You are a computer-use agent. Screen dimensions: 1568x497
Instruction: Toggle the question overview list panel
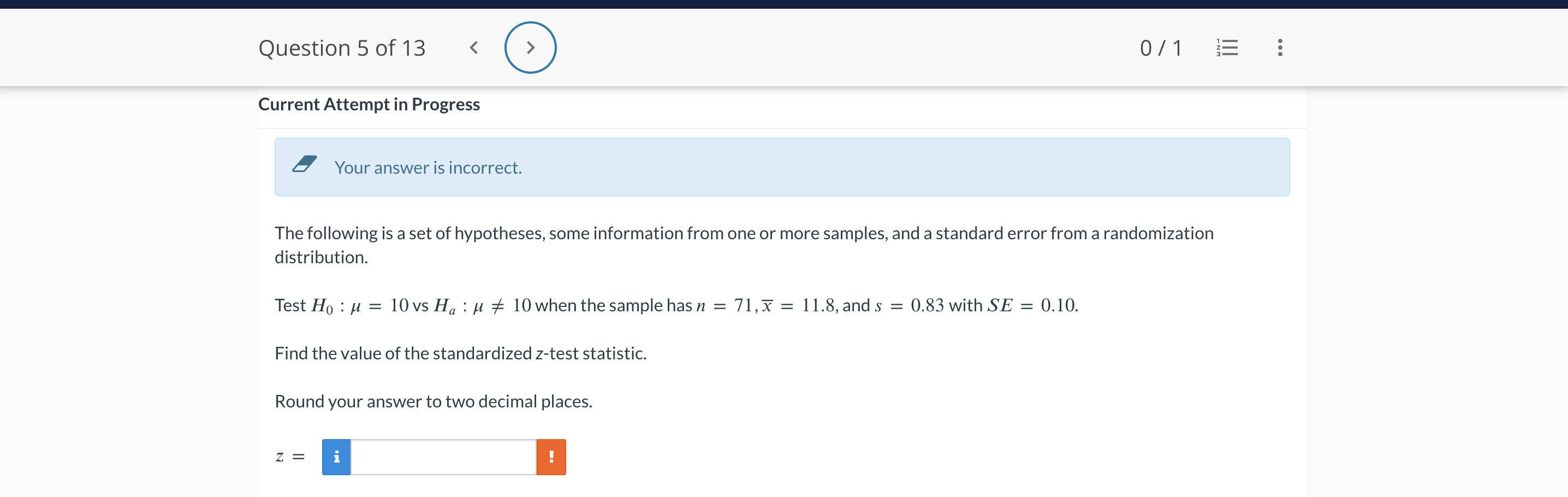click(1227, 48)
